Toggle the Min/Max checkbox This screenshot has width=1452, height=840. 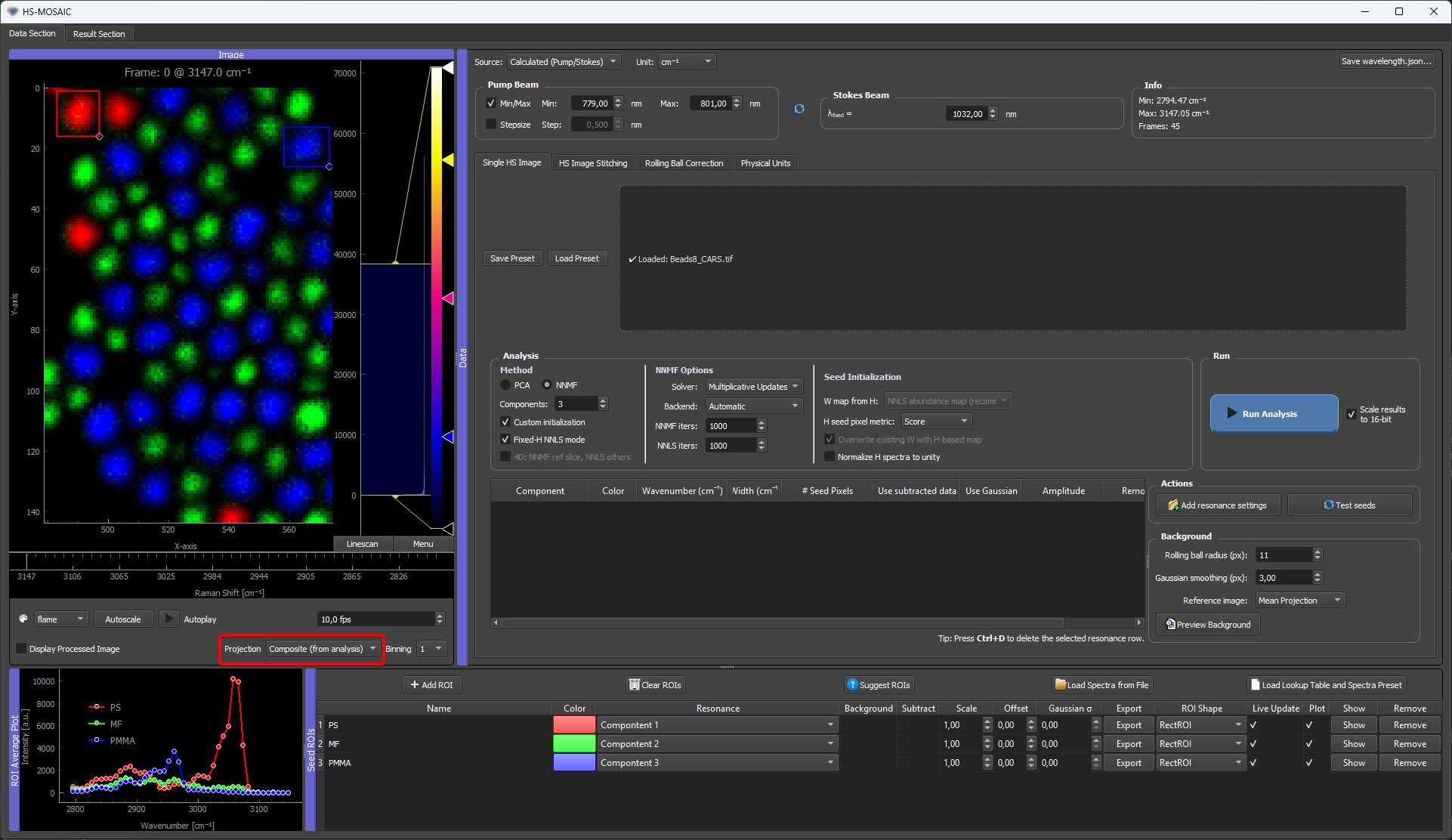point(491,103)
